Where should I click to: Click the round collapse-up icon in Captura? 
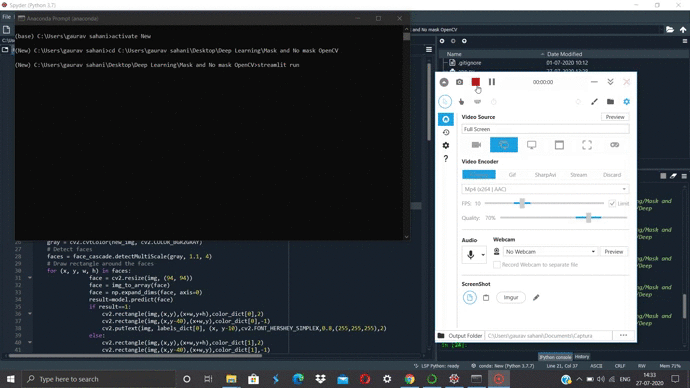[444, 82]
